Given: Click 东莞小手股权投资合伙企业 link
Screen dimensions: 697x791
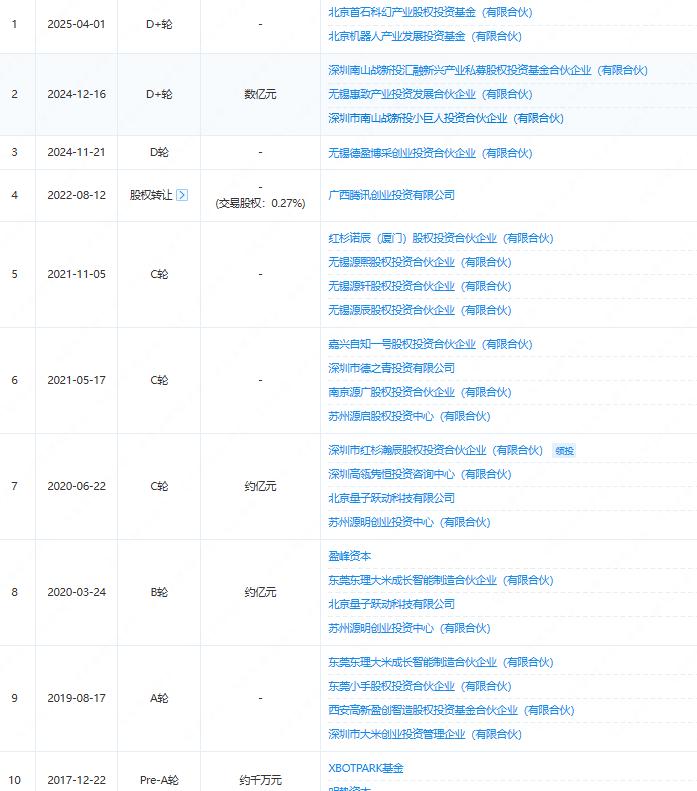Looking at the screenshot, I should pyautogui.click(x=391, y=686).
